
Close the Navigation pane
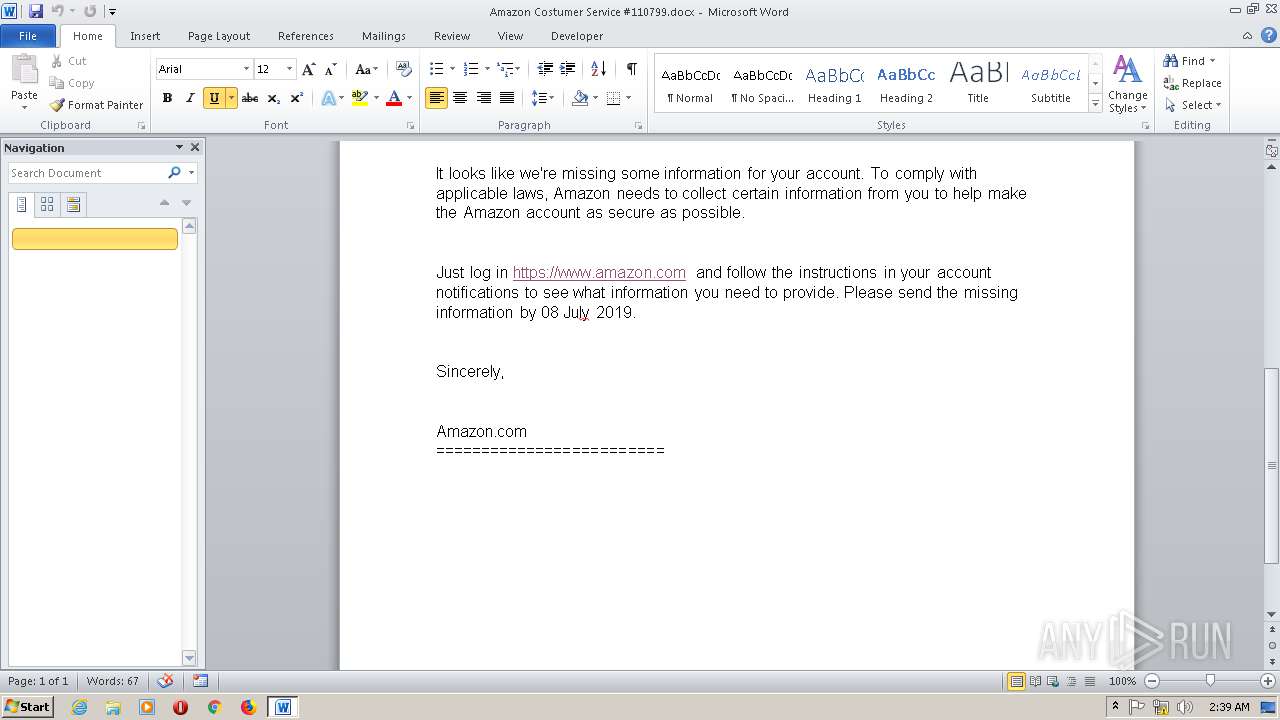195,147
